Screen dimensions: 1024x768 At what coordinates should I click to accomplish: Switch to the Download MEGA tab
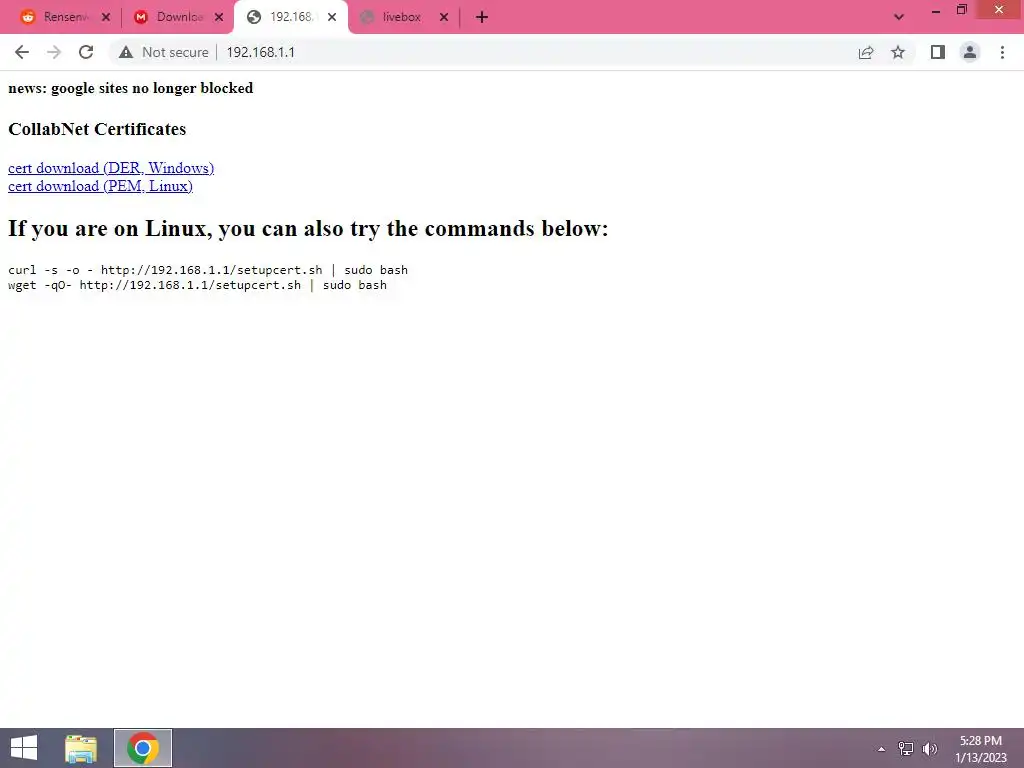(179, 18)
